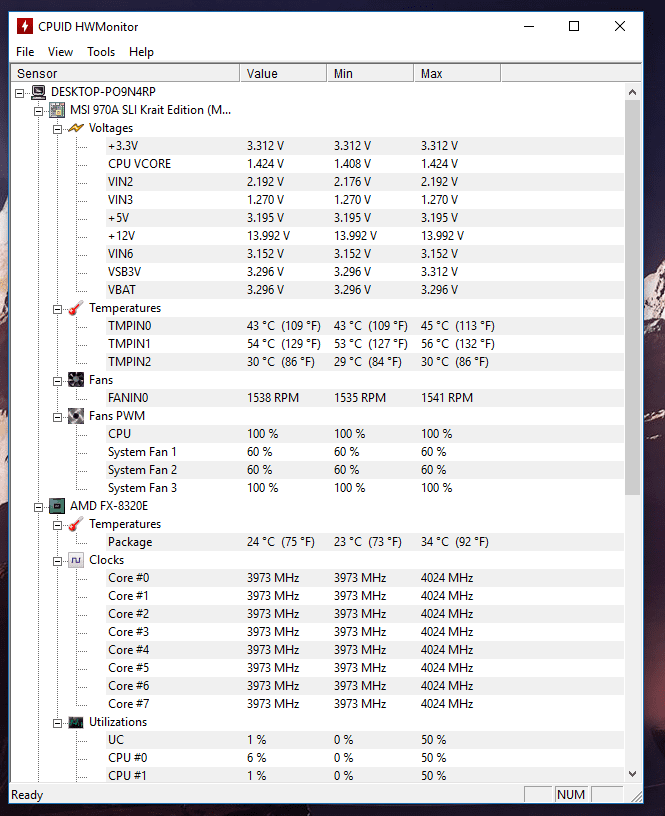Viewport: 665px width, 816px height.
Task: Select the System Fan 2 row
Action: pyautogui.click(x=365, y=470)
